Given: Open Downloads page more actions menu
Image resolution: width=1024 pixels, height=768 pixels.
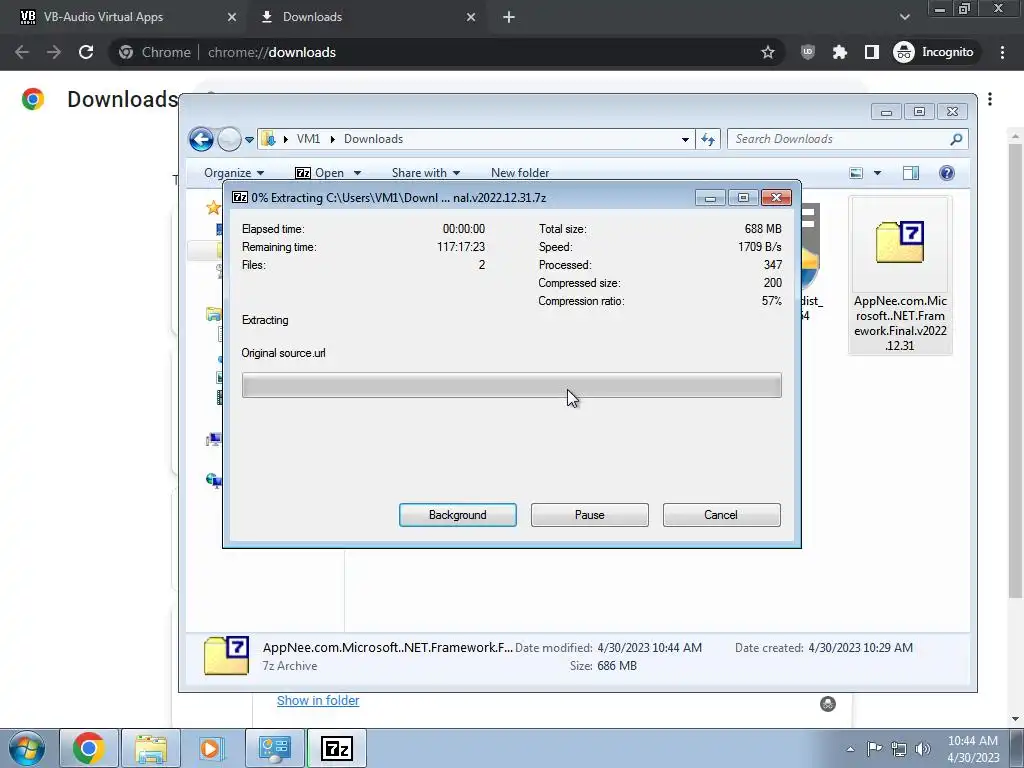Looking at the screenshot, I should click(x=991, y=99).
